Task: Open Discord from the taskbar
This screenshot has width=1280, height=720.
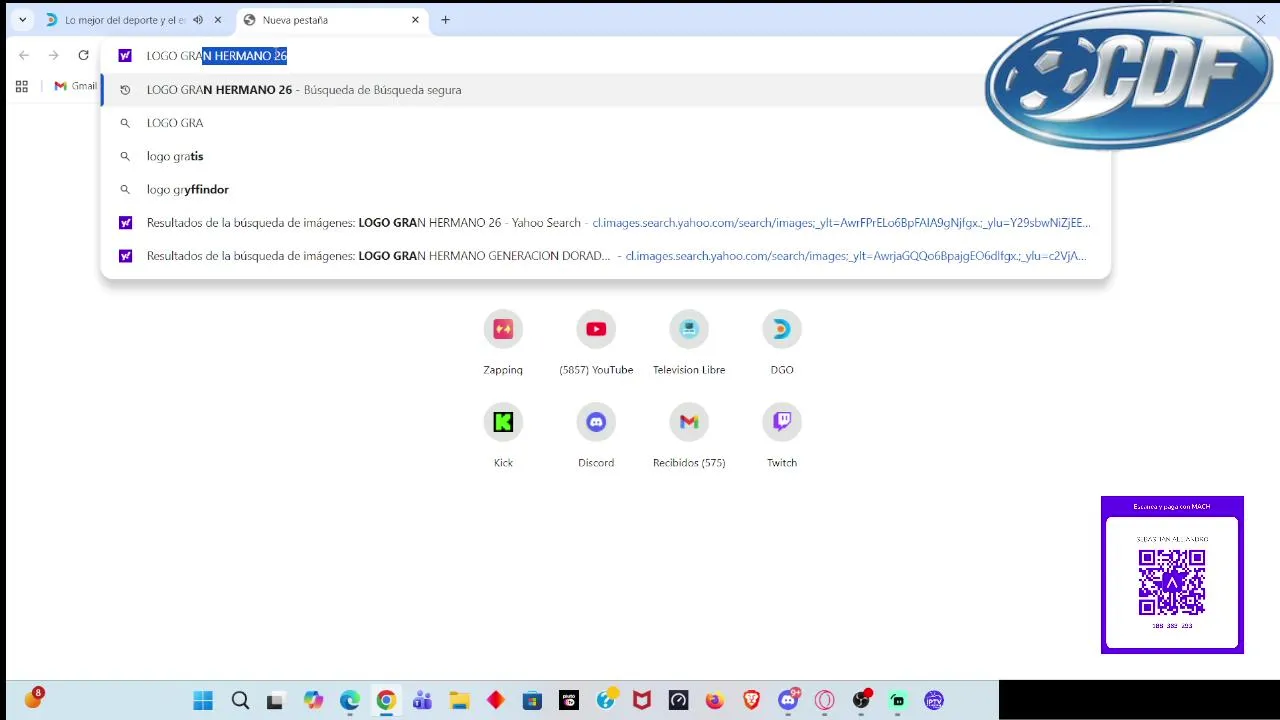Action: pos(789,699)
